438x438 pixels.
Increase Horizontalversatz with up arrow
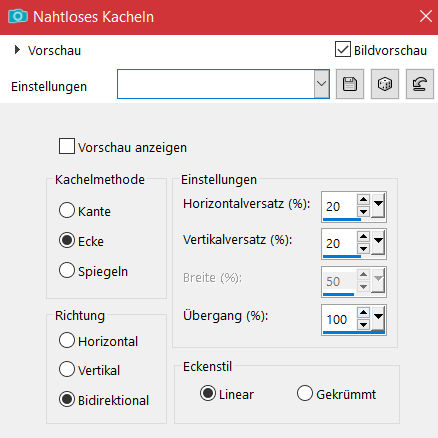pyautogui.click(x=363, y=200)
